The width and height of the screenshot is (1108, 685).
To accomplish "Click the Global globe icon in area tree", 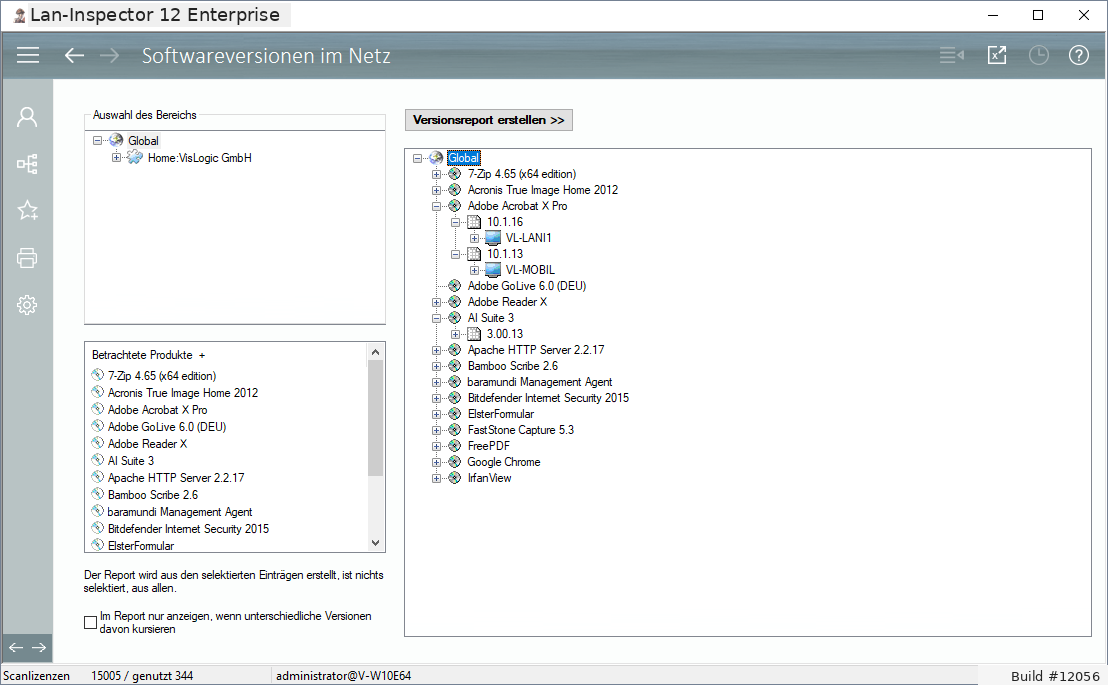I will [116, 141].
